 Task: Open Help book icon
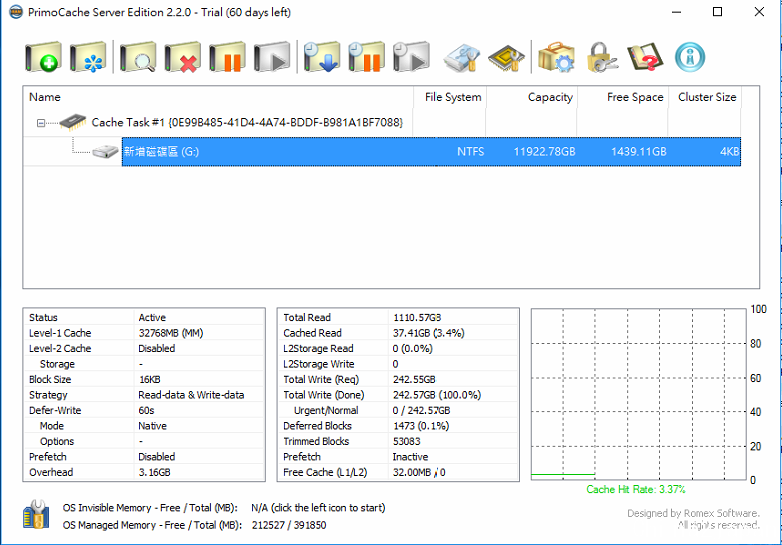click(x=645, y=57)
